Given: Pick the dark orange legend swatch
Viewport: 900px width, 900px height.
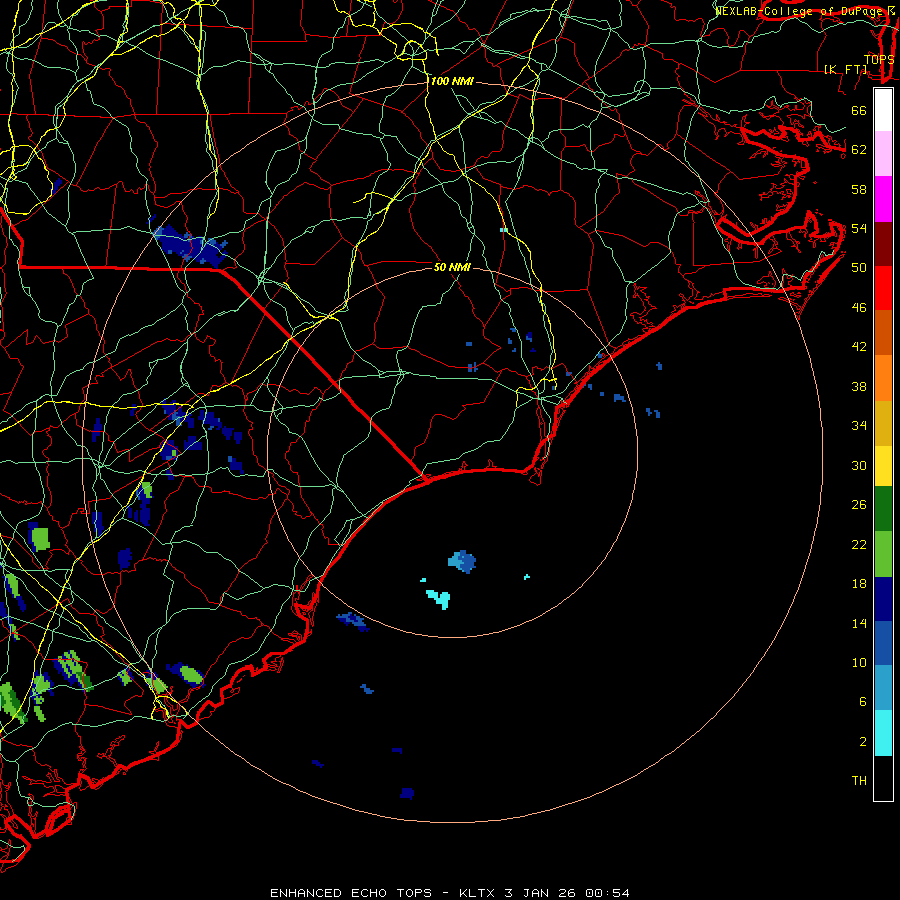Looking at the screenshot, I should pos(883,332).
